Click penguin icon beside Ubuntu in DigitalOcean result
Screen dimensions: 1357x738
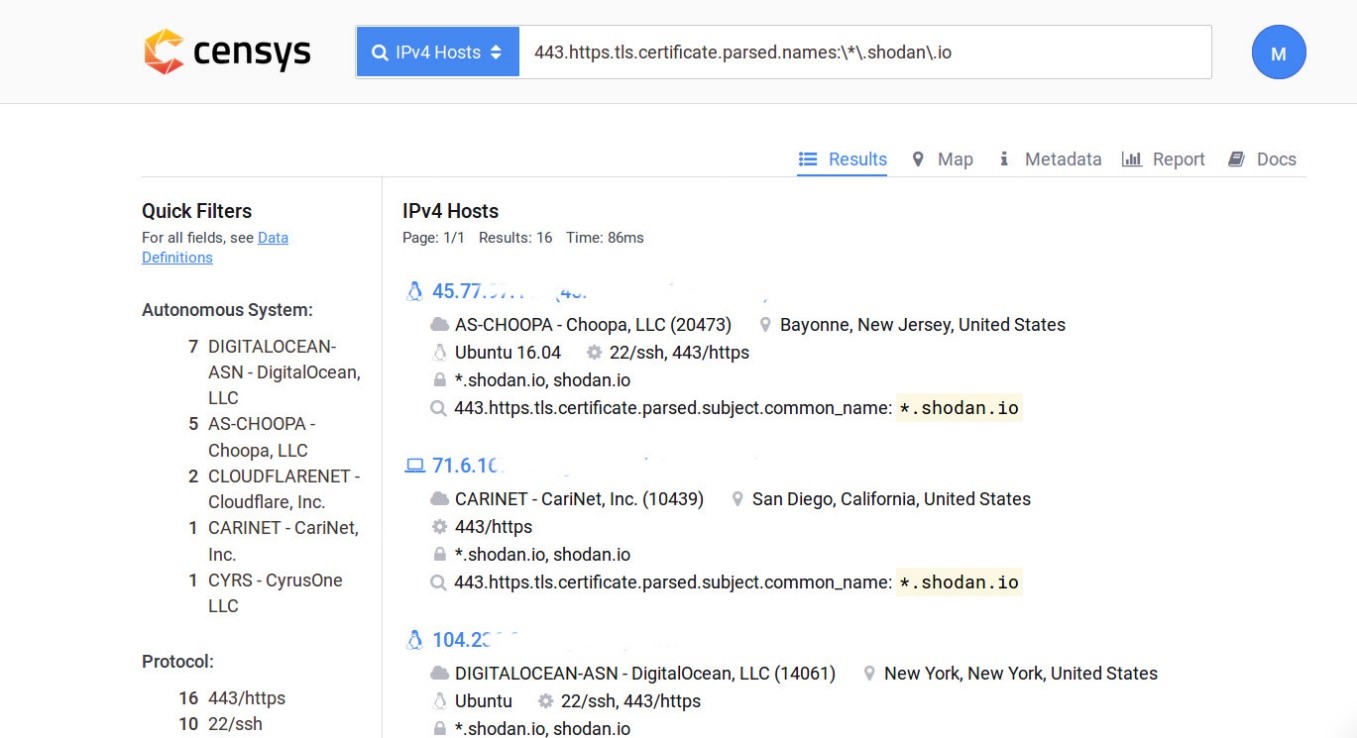point(439,701)
